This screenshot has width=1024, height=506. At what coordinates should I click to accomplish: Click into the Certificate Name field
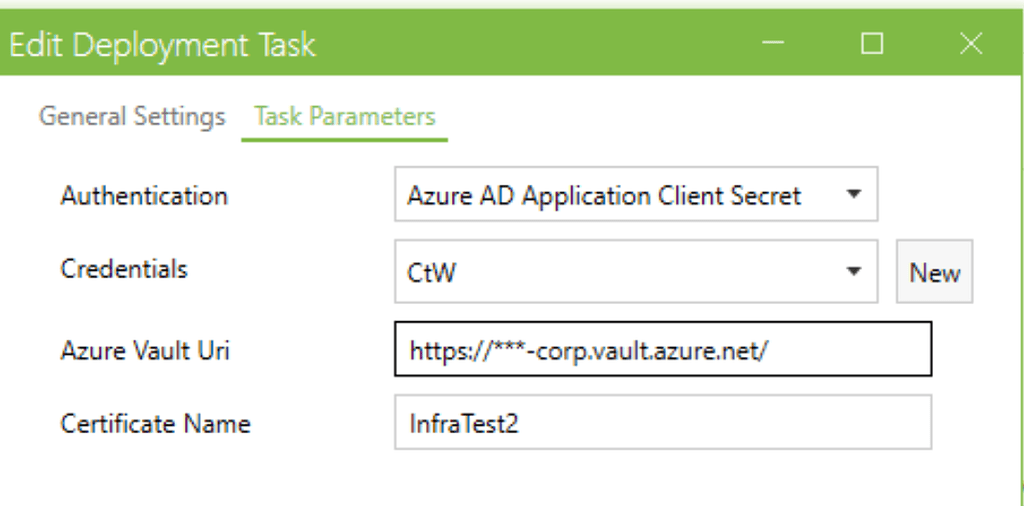(663, 422)
